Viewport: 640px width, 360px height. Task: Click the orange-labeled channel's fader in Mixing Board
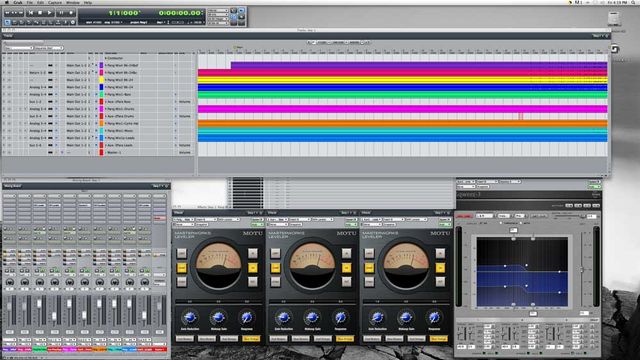point(100,304)
